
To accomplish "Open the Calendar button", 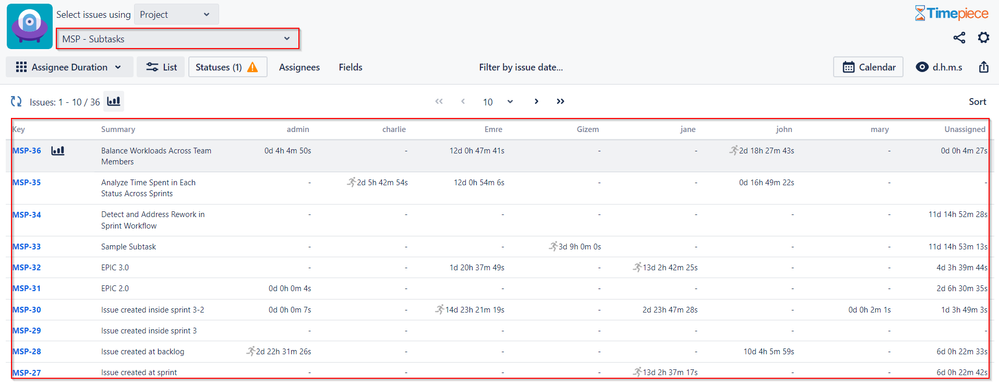I will click(868, 67).
